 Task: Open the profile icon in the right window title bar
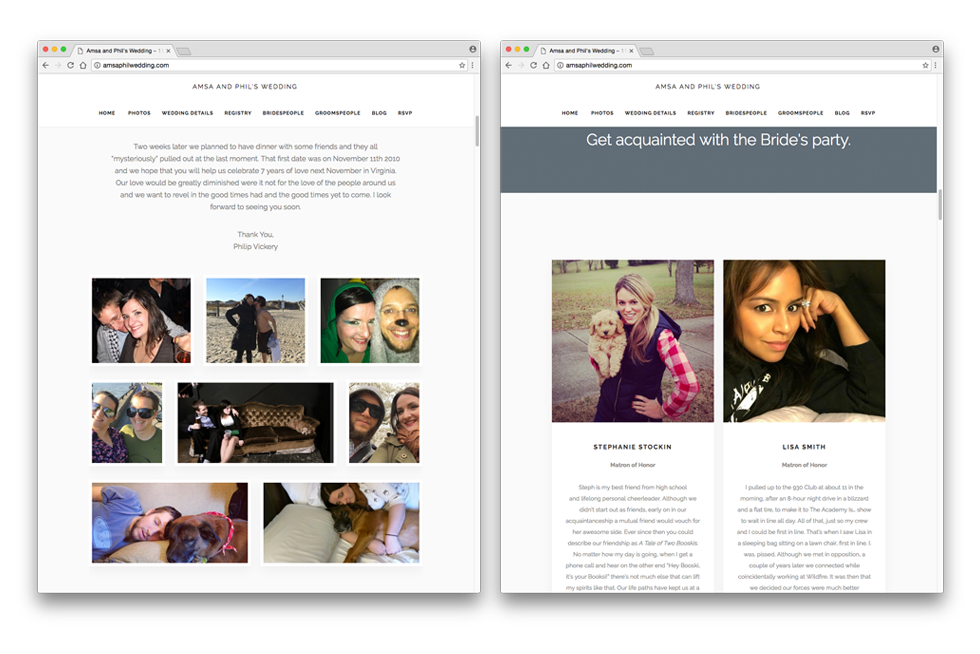936,49
